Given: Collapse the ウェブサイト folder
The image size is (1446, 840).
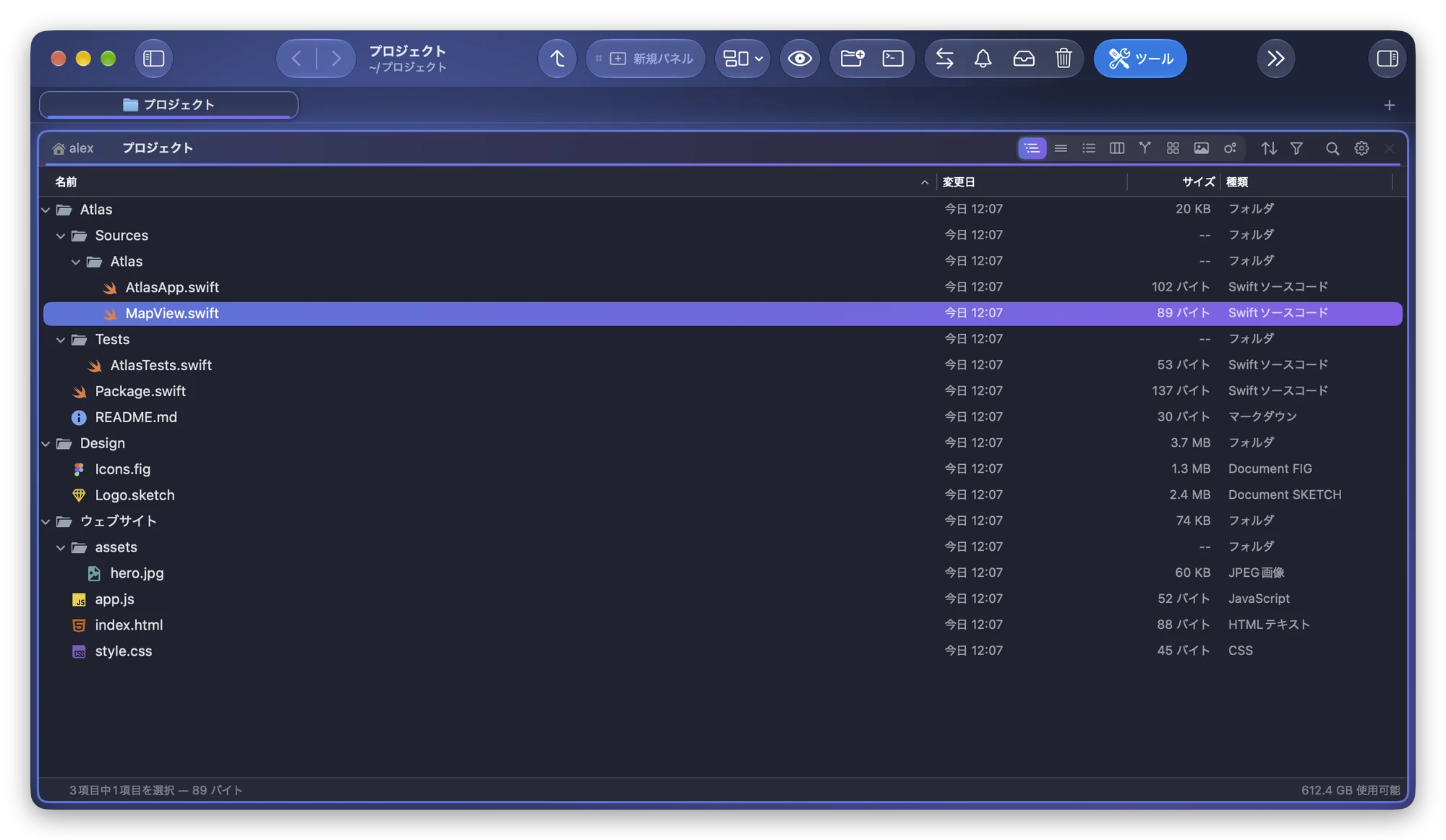Looking at the screenshot, I should click(46, 522).
